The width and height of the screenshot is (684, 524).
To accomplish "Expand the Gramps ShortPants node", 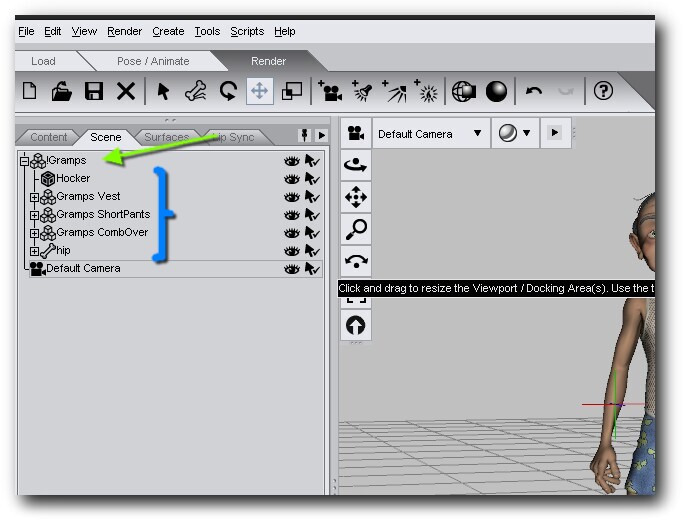I will point(34,215).
